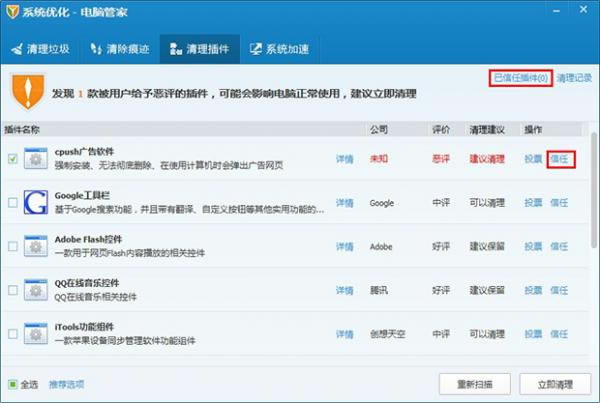
Task: Toggle the 全选 select-all checkbox
Action: coord(13,384)
